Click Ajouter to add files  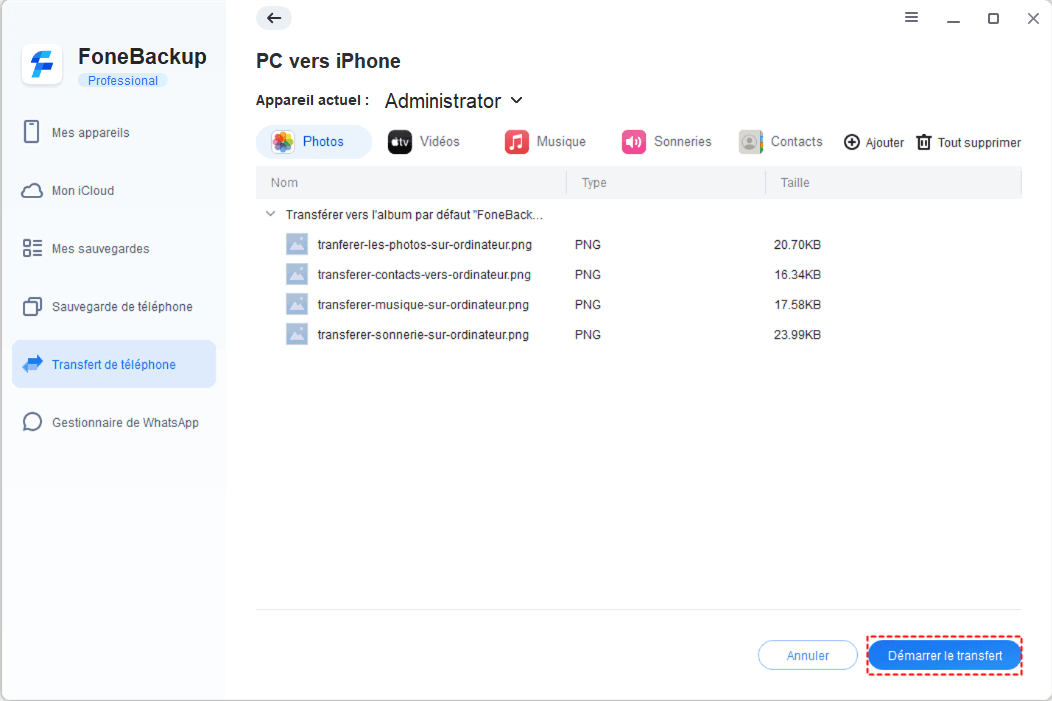pyautogui.click(x=874, y=142)
